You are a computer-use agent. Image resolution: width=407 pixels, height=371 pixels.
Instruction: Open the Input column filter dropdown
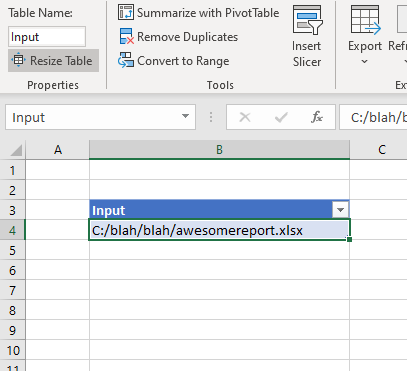pyautogui.click(x=340, y=210)
